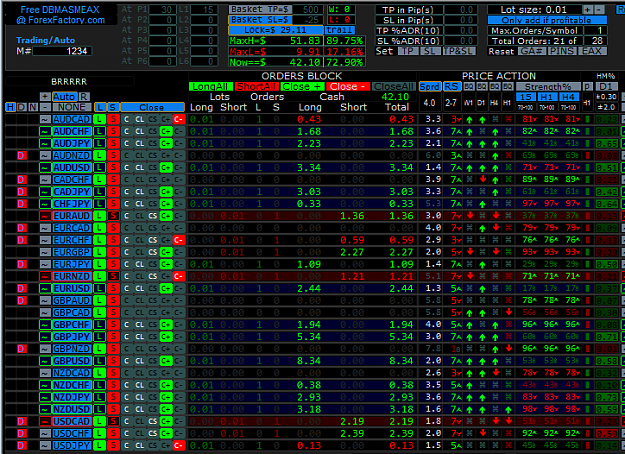Click the ~ chart icon for EURAUD
The height and width of the screenshot is (454, 625).
click(45, 216)
